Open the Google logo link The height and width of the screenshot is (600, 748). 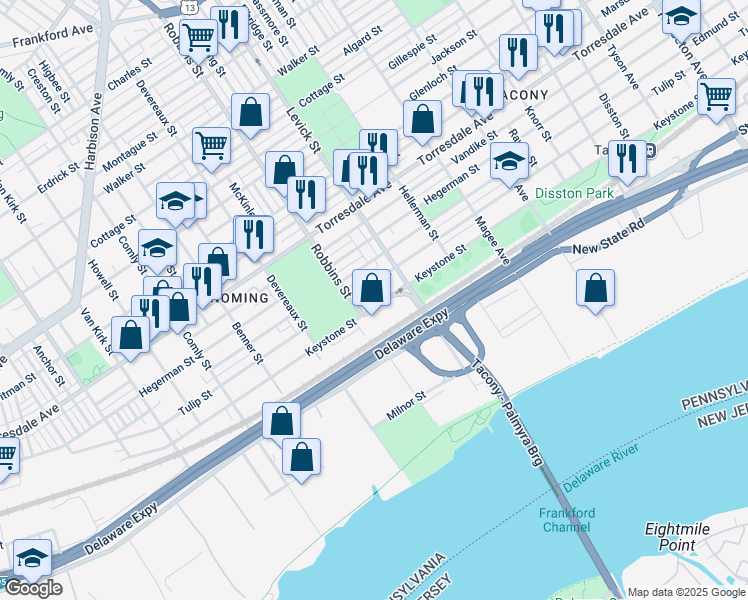32,588
